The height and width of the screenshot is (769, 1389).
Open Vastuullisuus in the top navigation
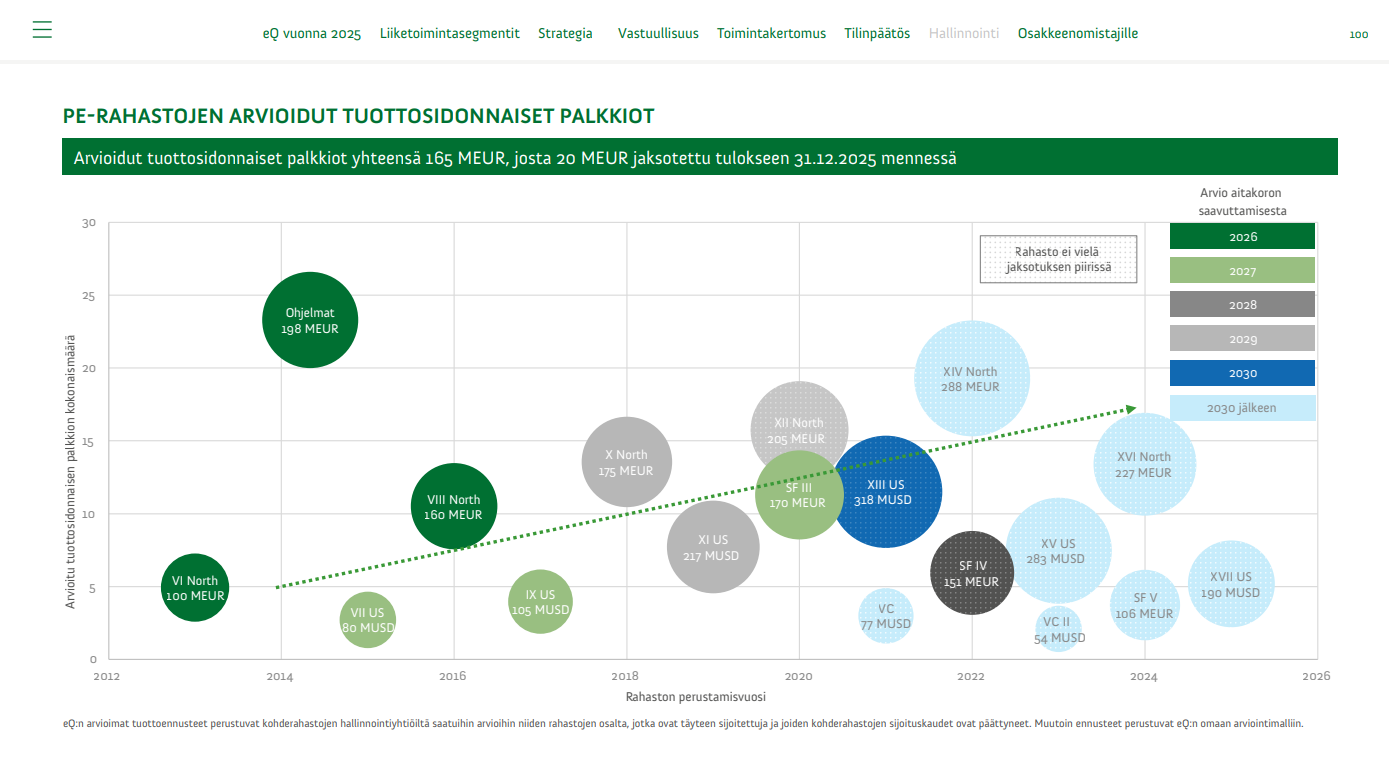pyautogui.click(x=658, y=33)
